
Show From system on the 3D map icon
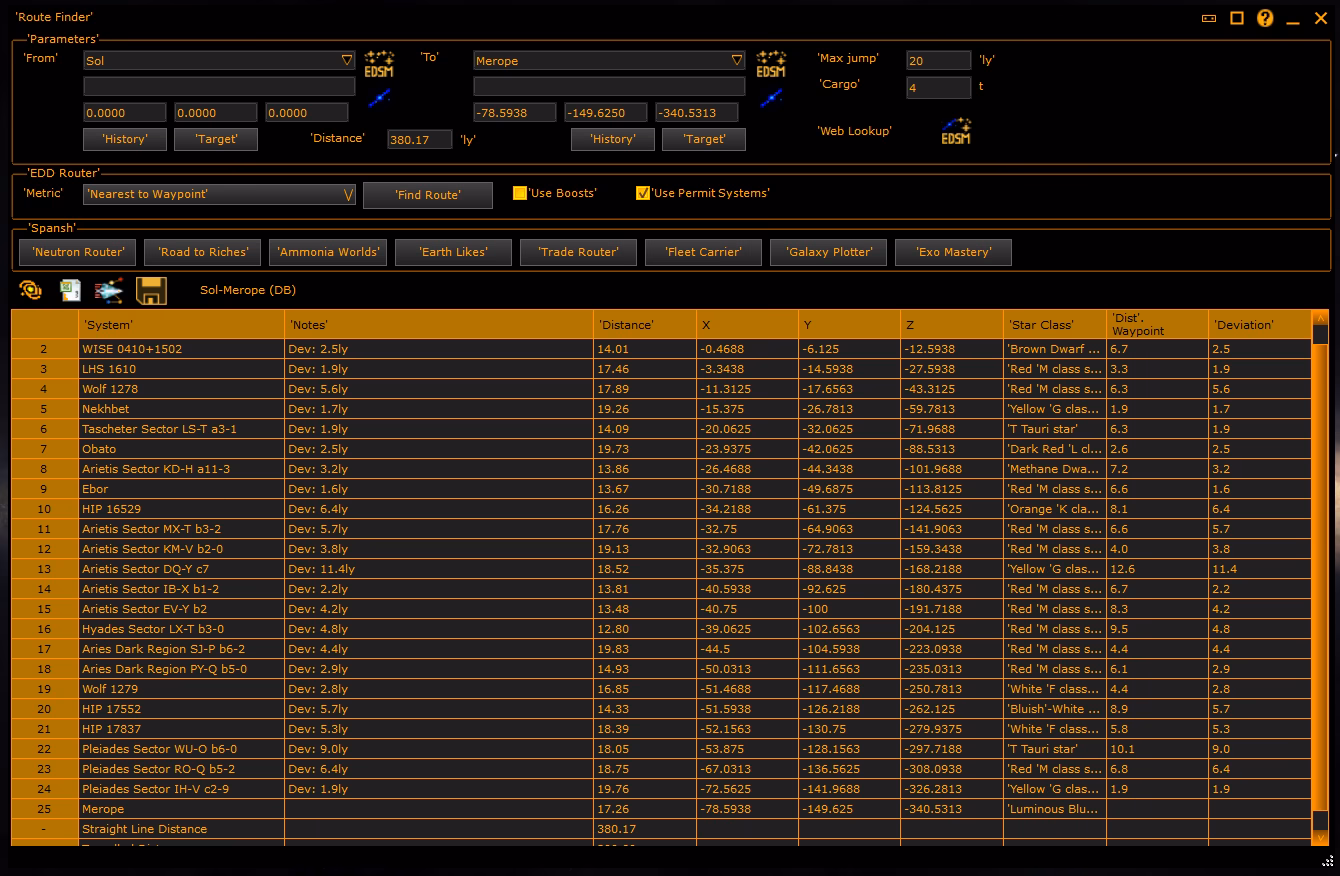pyautogui.click(x=379, y=98)
